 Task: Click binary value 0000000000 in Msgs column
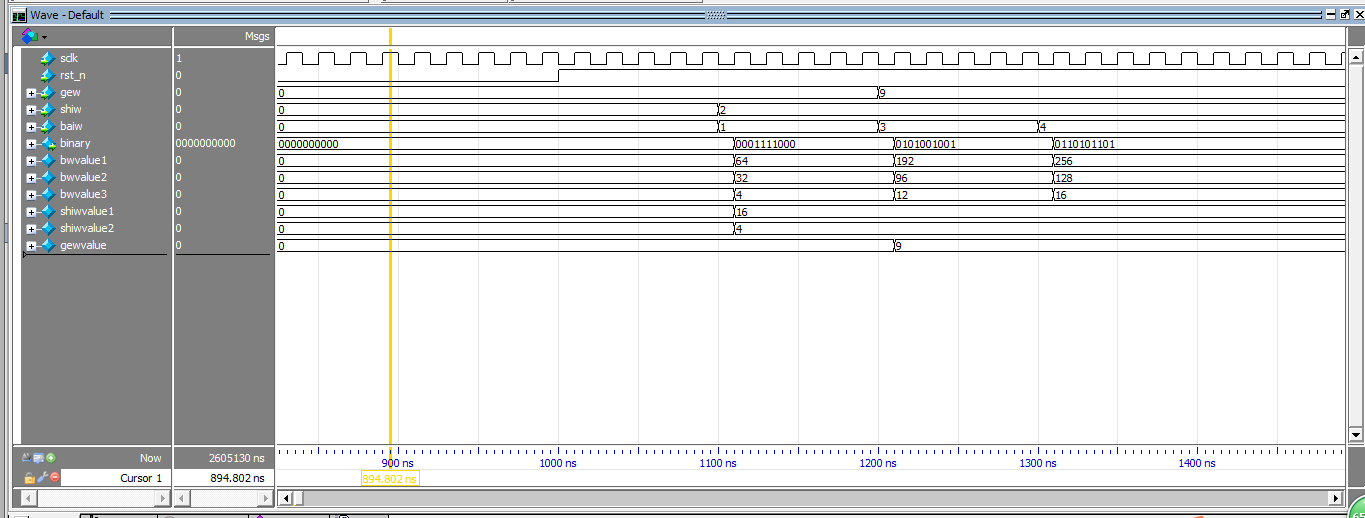point(205,144)
